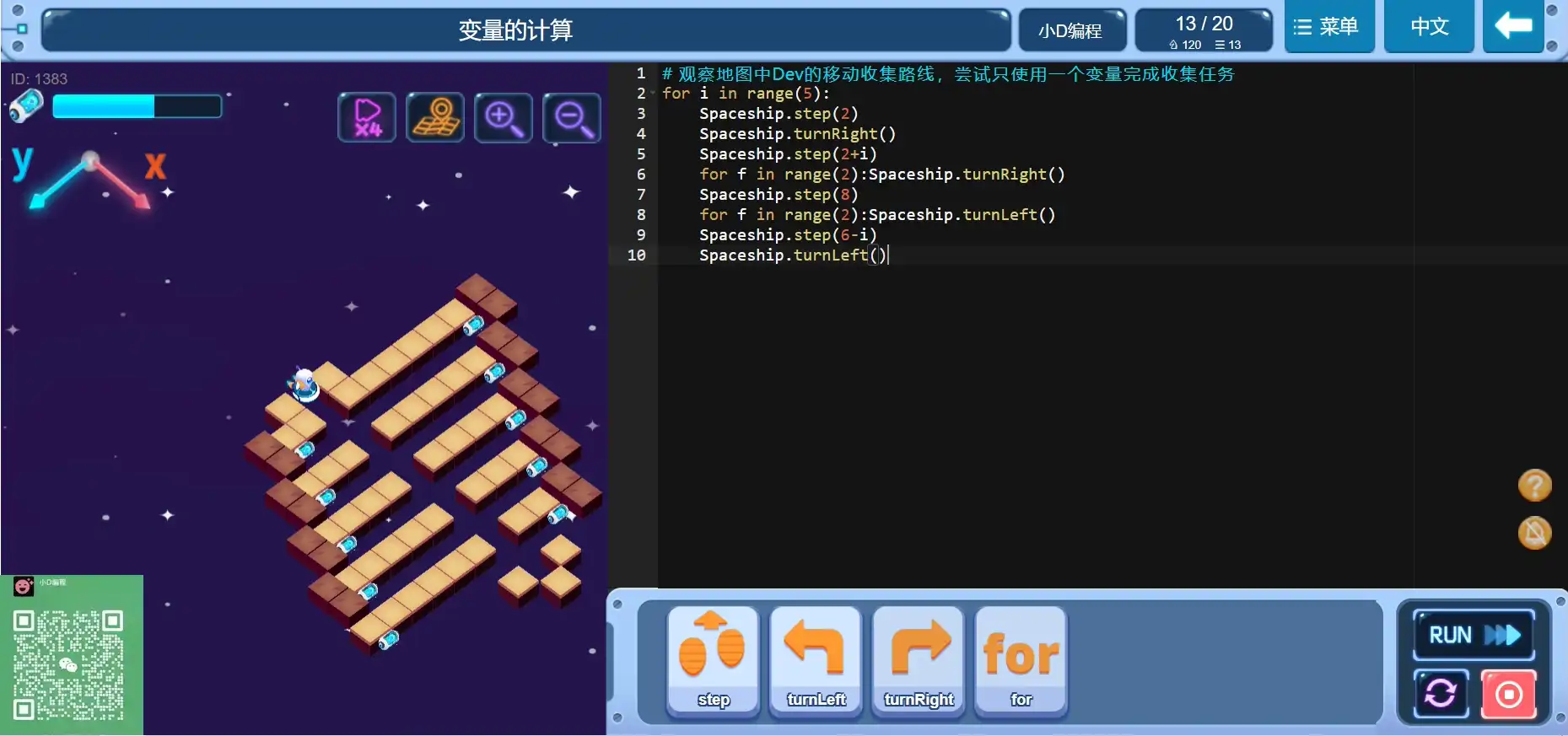The image size is (1568, 736).
Task: Open the 菜单 menu
Action: point(1328,27)
